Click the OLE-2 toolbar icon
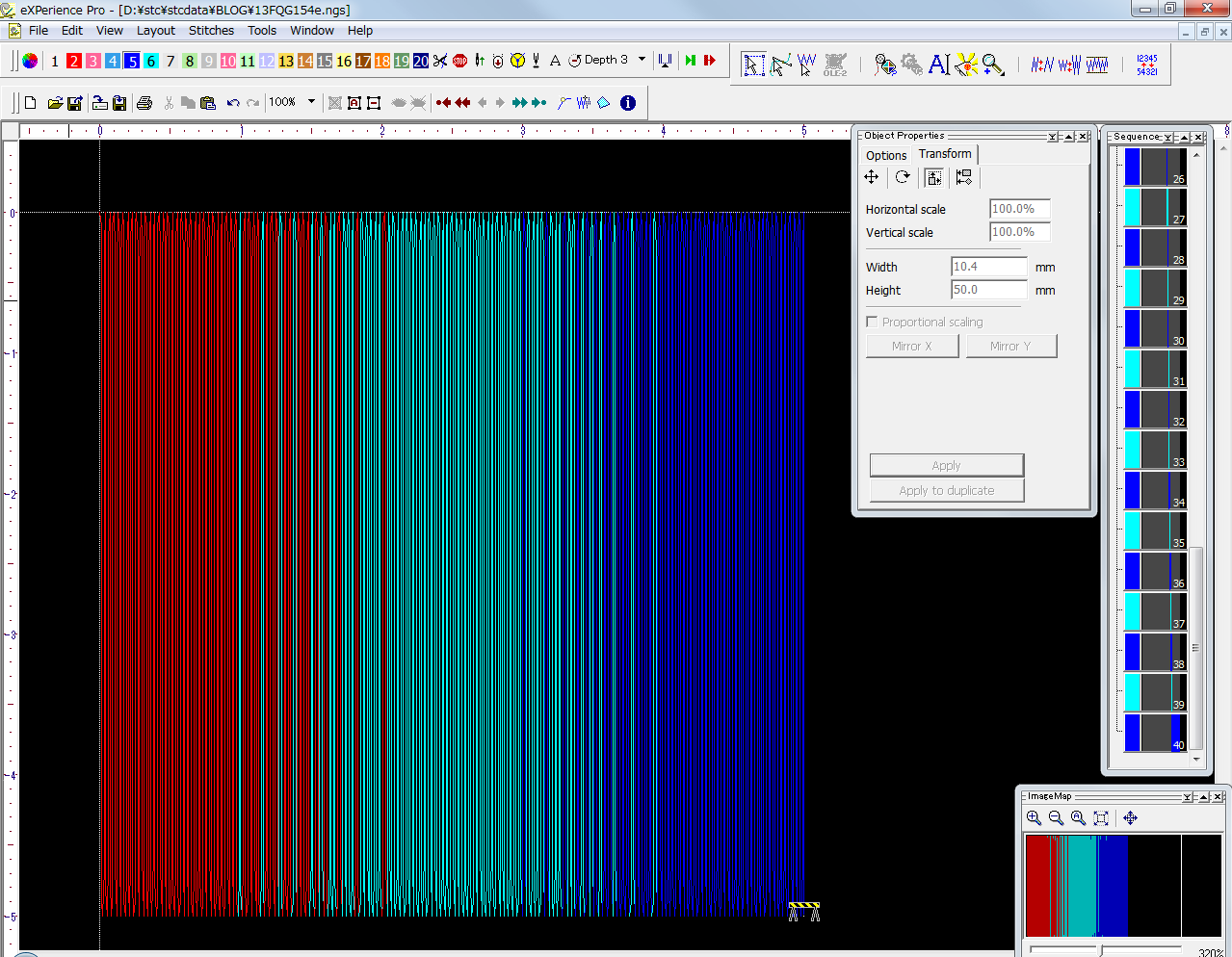 pyautogui.click(x=835, y=65)
